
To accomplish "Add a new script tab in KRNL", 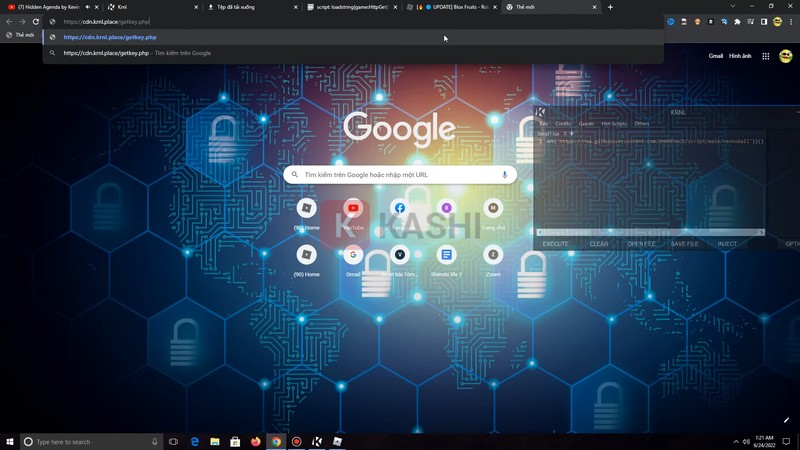I will [x=571, y=134].
